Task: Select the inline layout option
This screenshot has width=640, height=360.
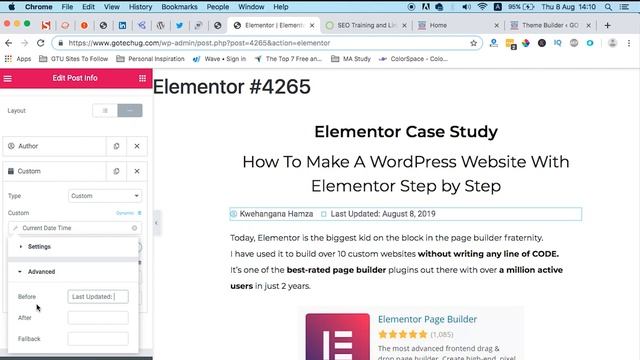Action: pos(130,111)
